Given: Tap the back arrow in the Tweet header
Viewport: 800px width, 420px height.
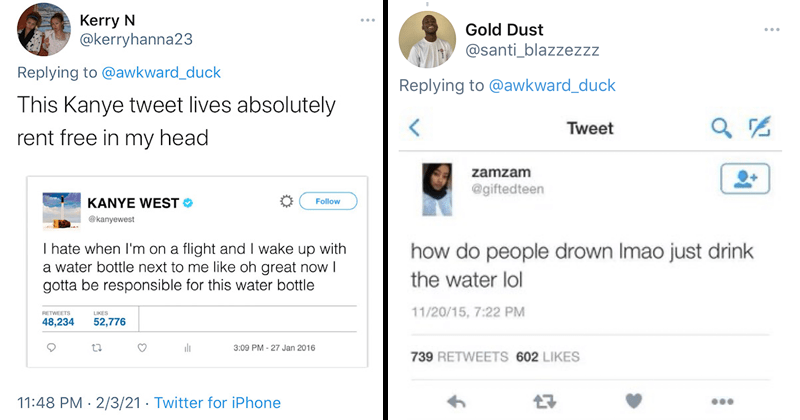Looking at the screenshot, I should pos(414,127).
